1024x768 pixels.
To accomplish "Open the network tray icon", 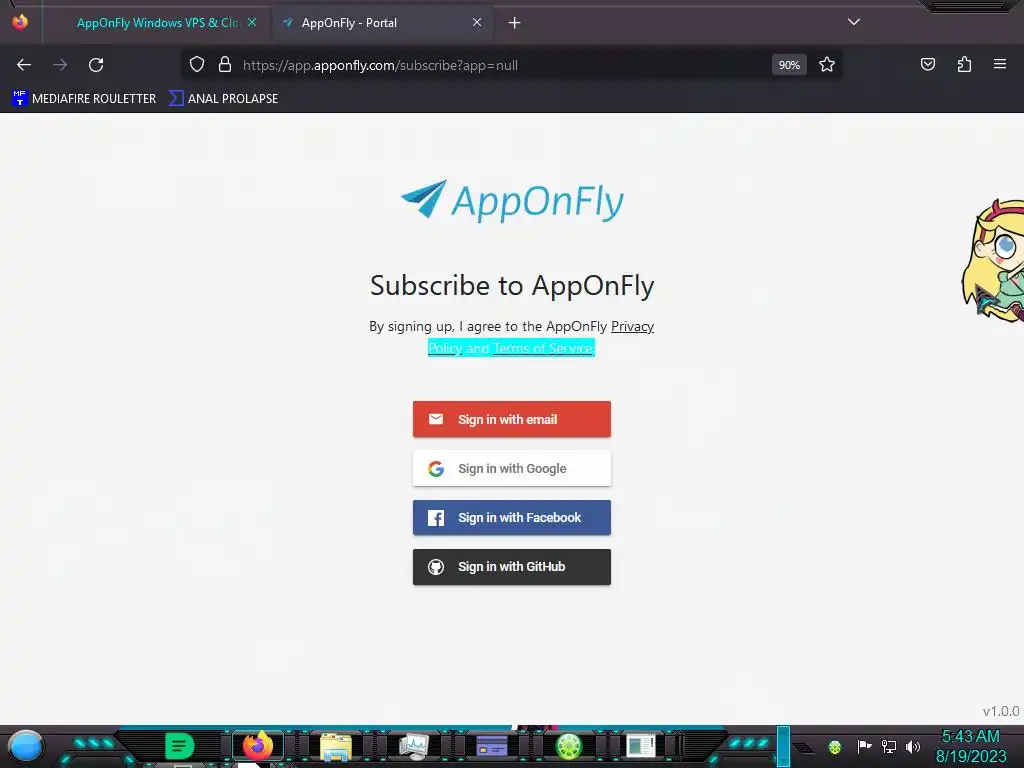I will pos(889,746).
